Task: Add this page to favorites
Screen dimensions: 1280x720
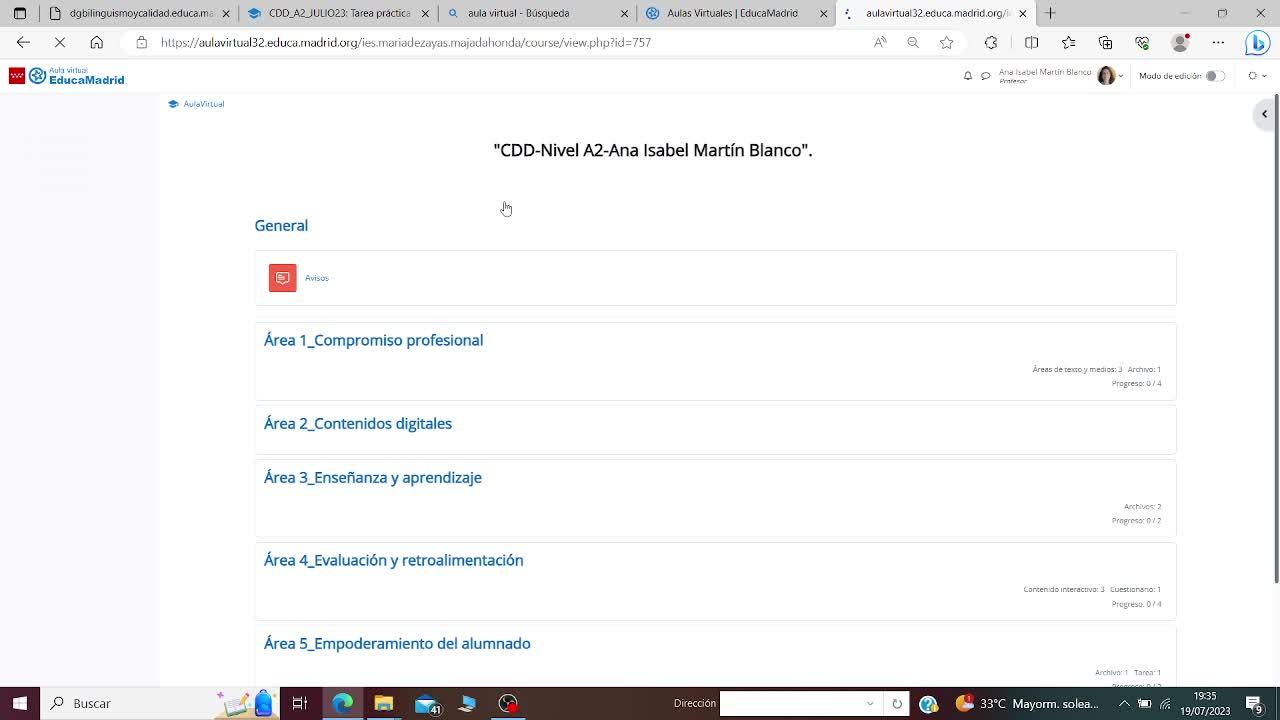Action: (x=946, y=42)
